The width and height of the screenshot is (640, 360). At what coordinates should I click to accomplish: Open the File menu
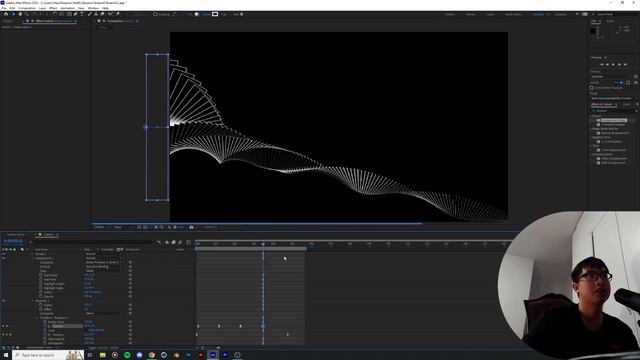click(4, 8)
